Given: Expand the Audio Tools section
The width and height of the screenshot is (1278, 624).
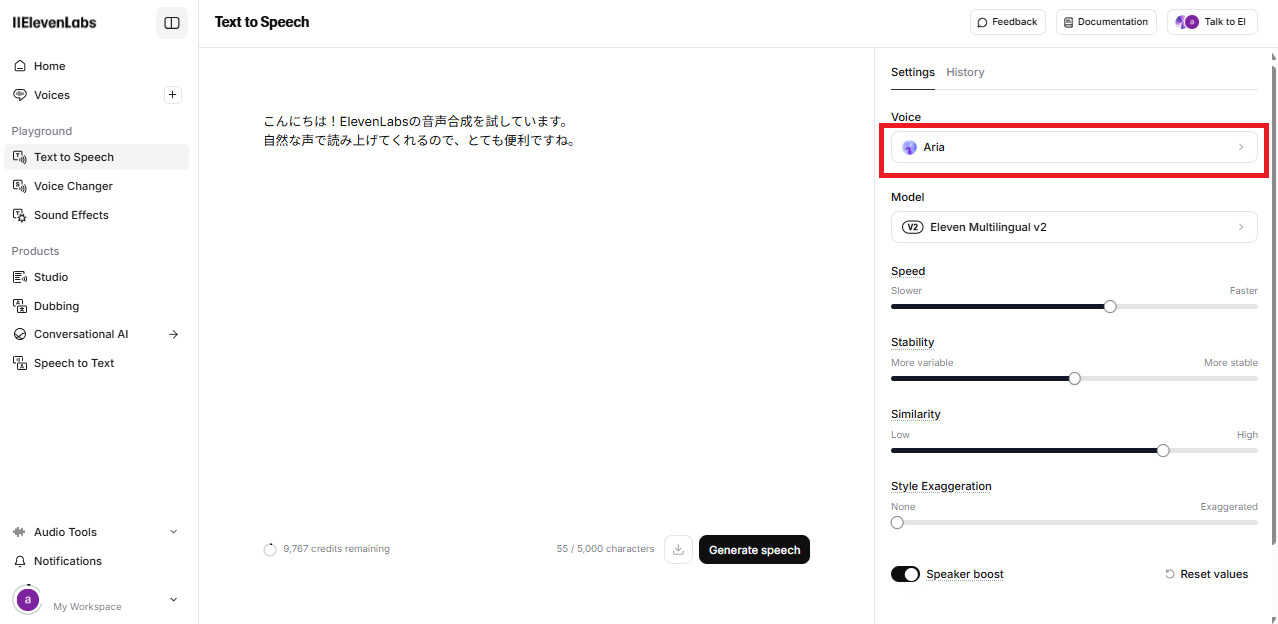Looking at the screenshot, I should (x=96, y=532).
